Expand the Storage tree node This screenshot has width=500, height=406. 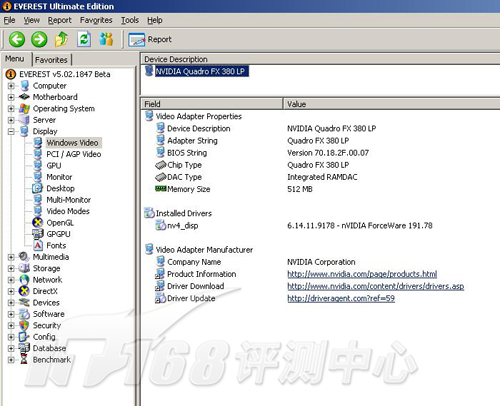click(x=11, y=268)
